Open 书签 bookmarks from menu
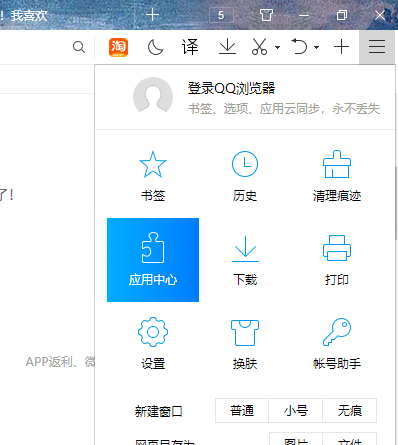The width and height of the screenshot is (398, 445). (x=153, y=176)
